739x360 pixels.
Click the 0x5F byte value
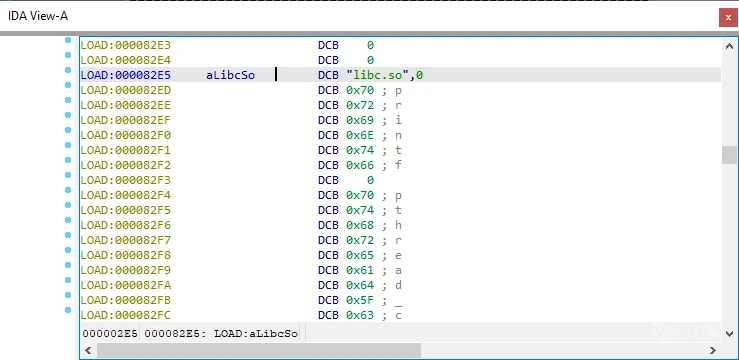click(360, 300)
